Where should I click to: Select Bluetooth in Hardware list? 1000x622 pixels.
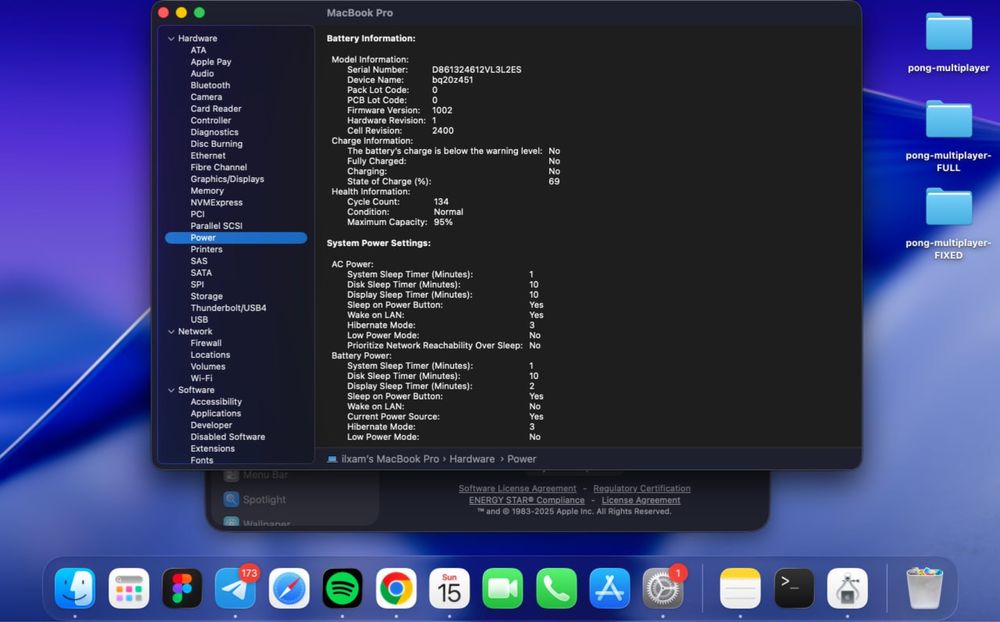(210, 85)
